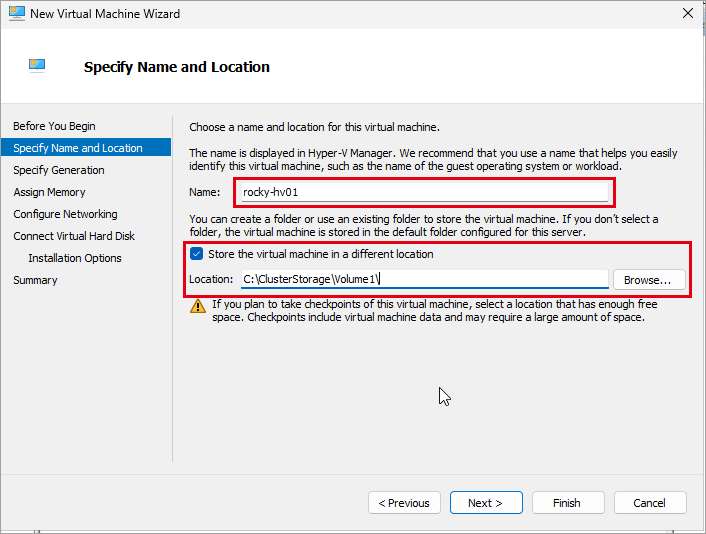
Task: Click the Name: label
Action: pos(204,192)
